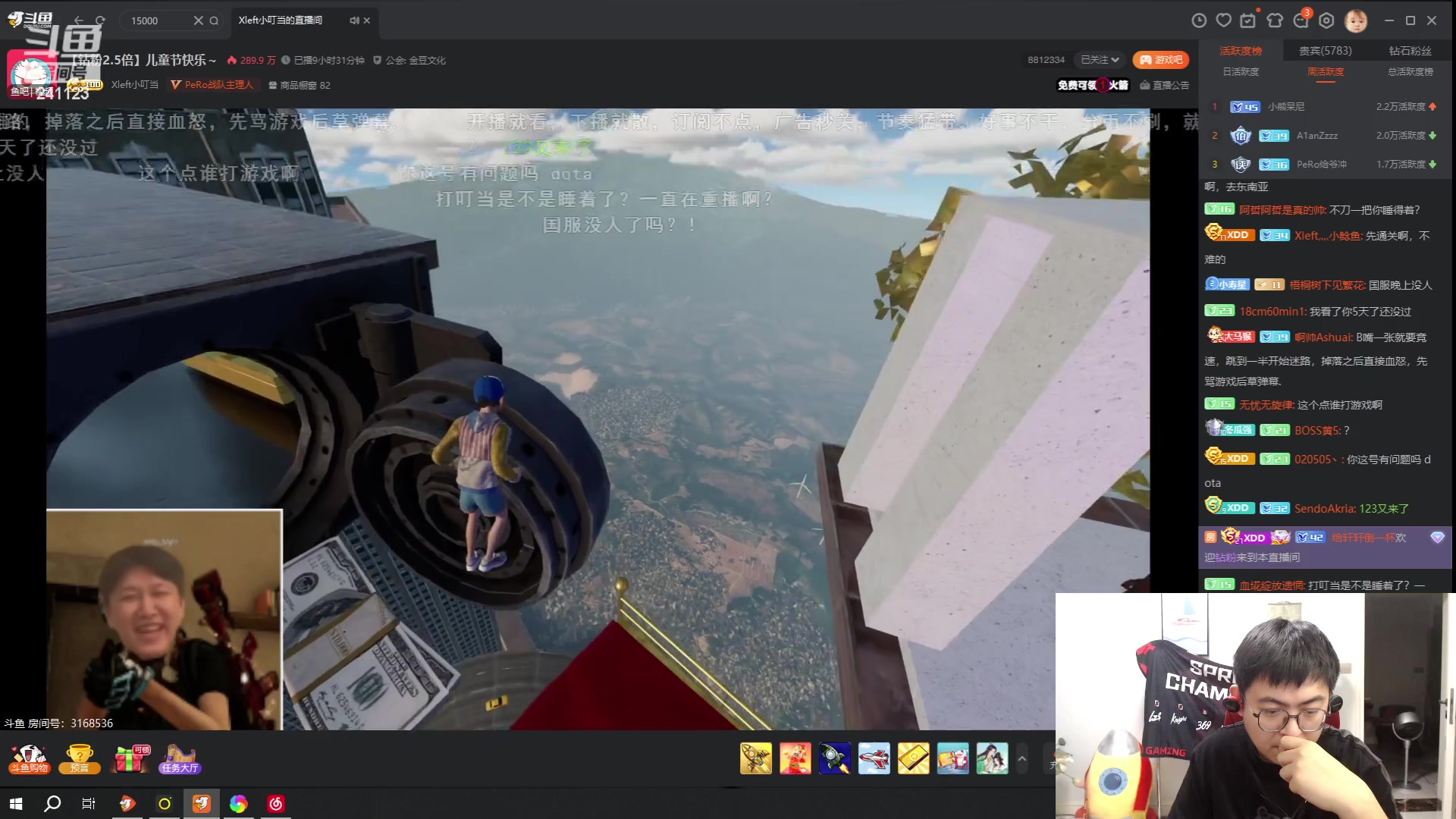Go back using the back arrow
Viewport: 1456px width, 819px height.
(x=79, y=20)
